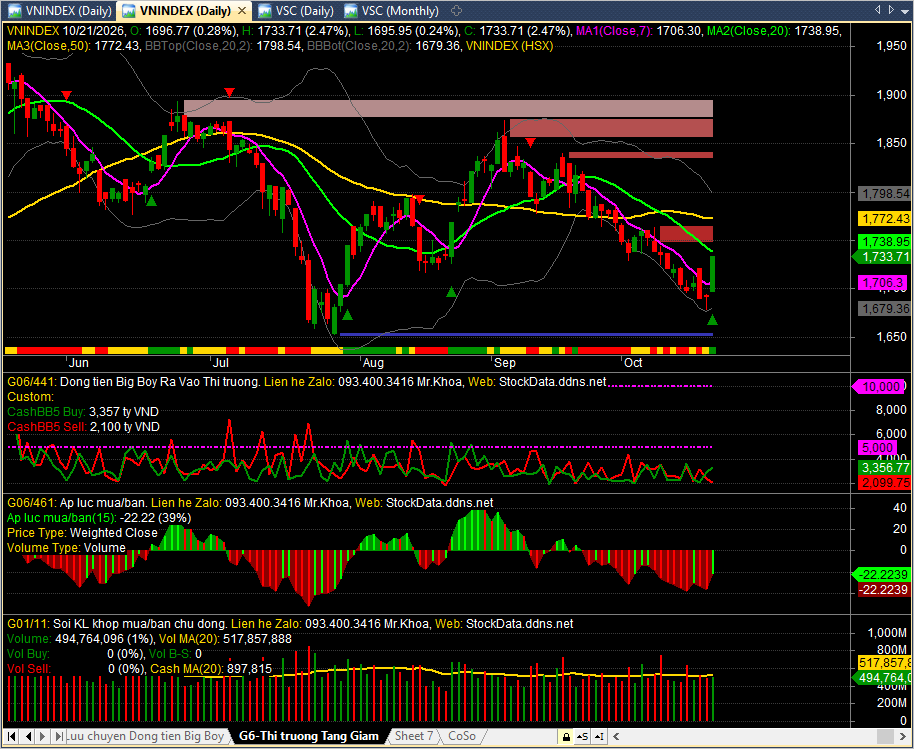Jump to first sheet with the first-sheet arrow
Screen dimensions: 914x749
tap(12, 736)
